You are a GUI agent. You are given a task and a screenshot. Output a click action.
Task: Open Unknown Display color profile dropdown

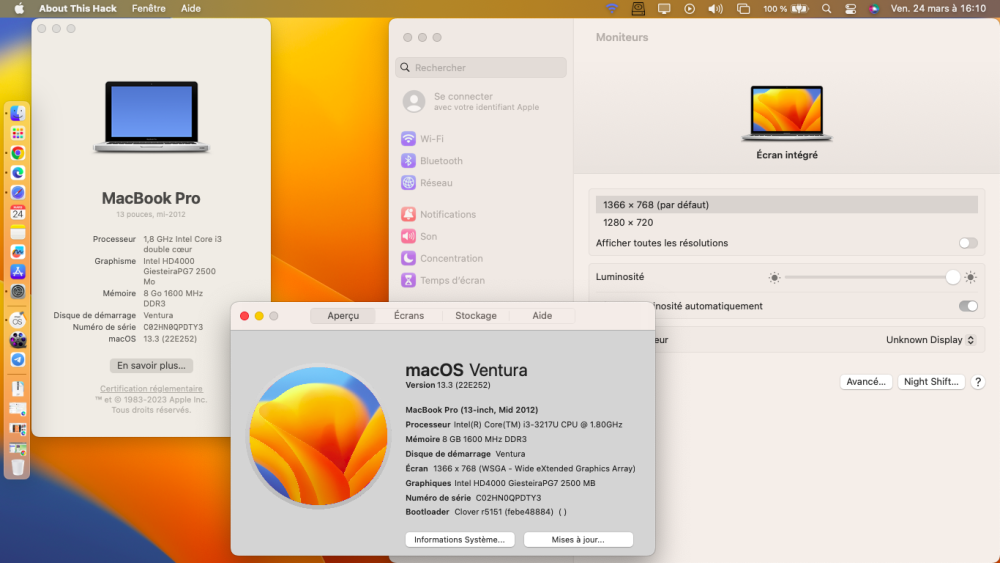(930, 340)
